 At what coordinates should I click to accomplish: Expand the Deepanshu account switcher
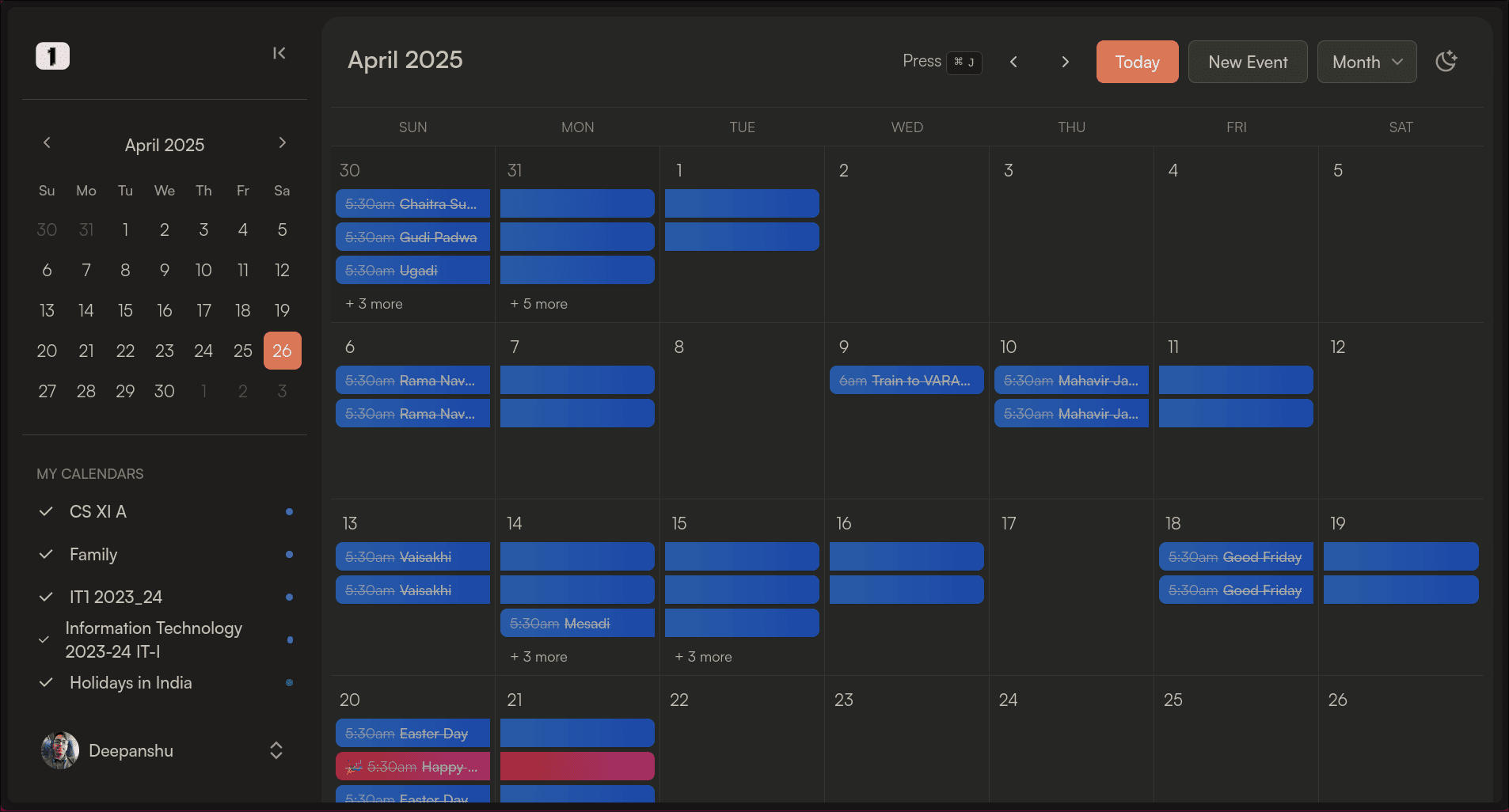276,750
